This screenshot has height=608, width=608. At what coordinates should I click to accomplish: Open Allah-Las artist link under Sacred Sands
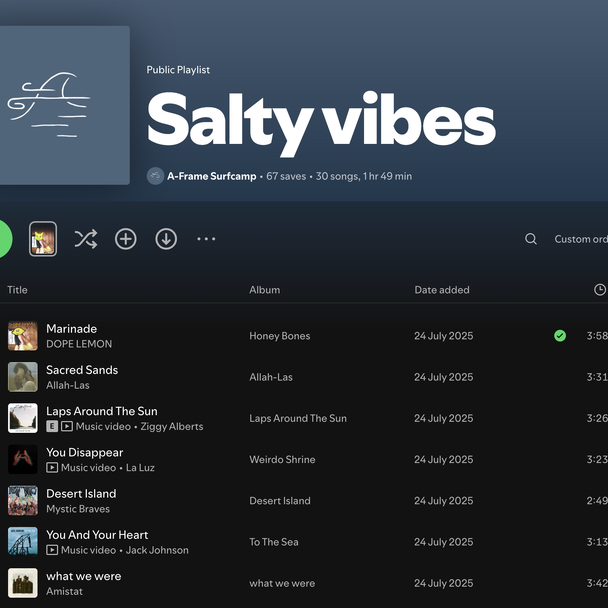coord(68,385)
